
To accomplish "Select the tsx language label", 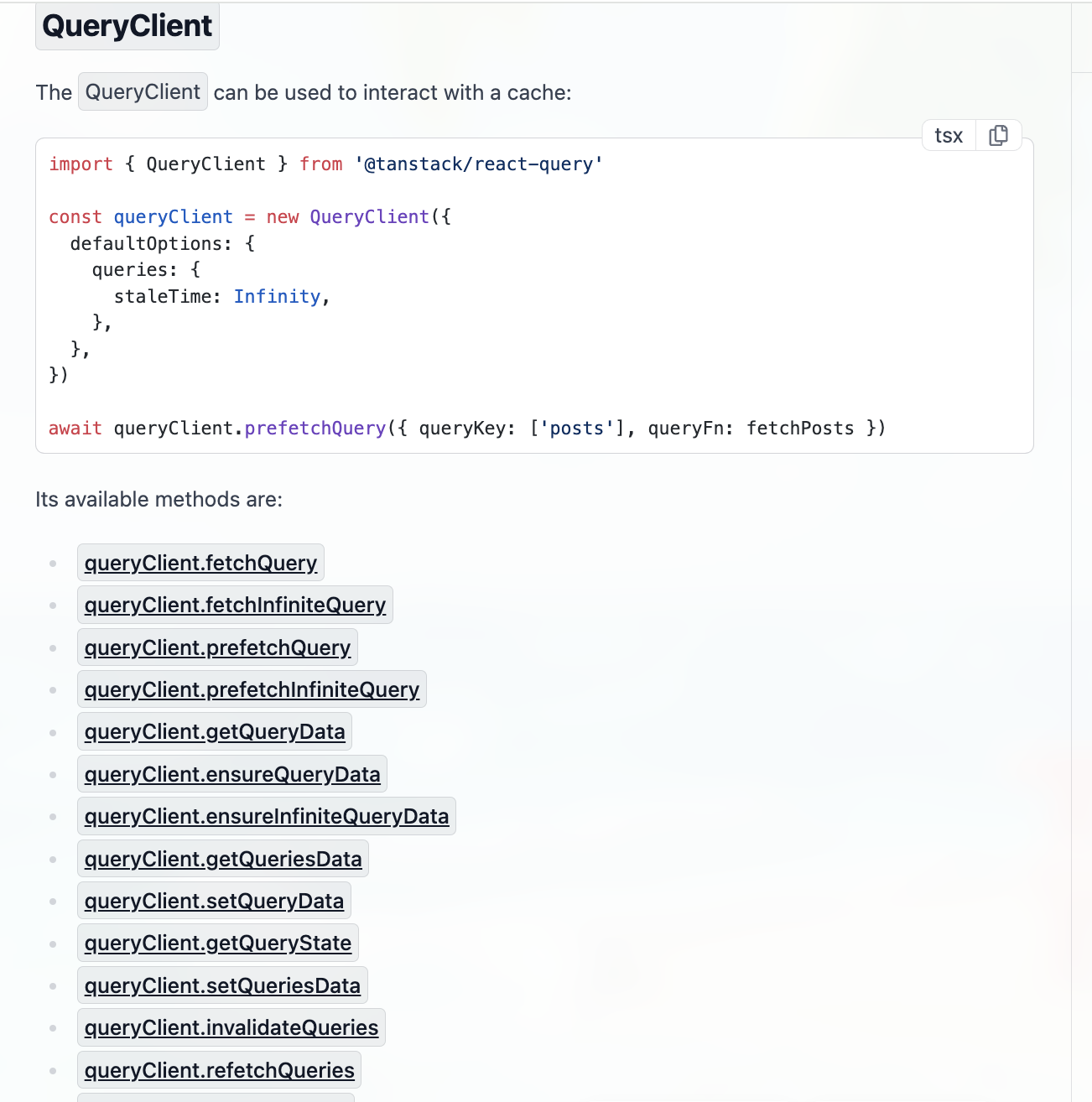I will [948, 134].
